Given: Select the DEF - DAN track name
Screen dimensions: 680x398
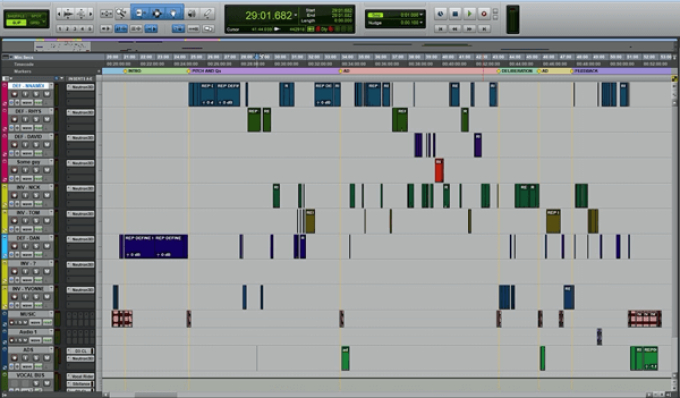Looking at the screenshot, I should tap(28, 238).
